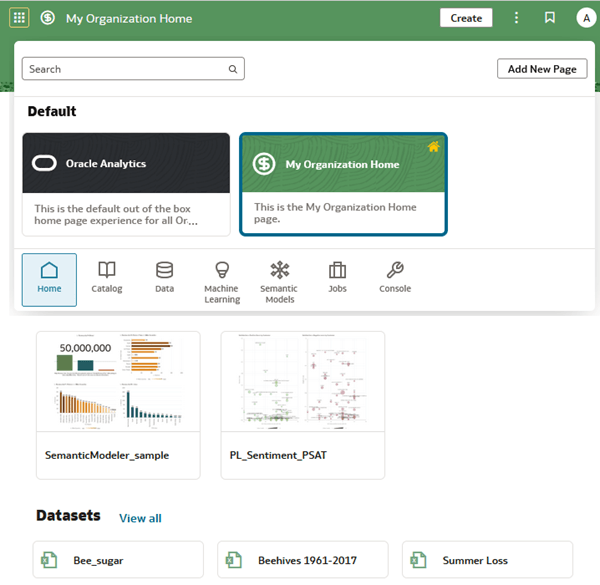Open the three-dot page menu

(x=516, y=18)
